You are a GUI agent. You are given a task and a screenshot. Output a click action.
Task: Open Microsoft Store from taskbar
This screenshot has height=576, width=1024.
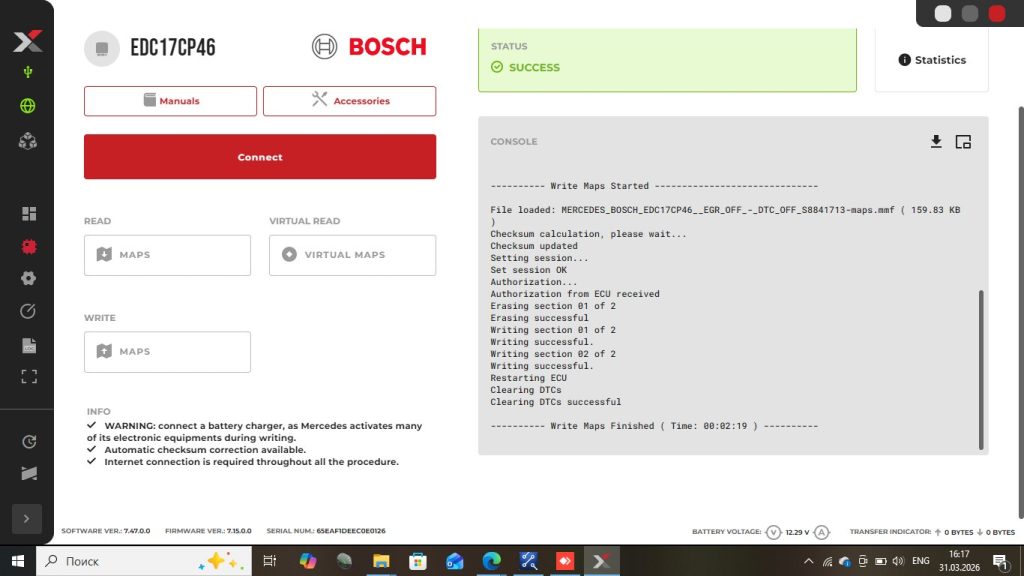[x=418, y=561]
